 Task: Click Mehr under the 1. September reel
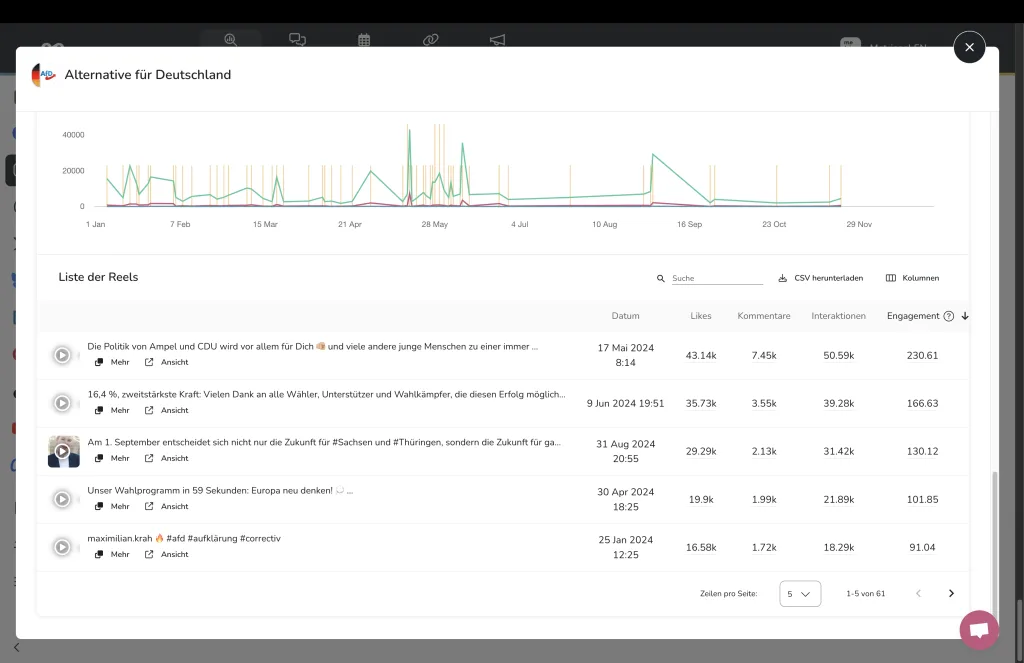pos(112,458)
